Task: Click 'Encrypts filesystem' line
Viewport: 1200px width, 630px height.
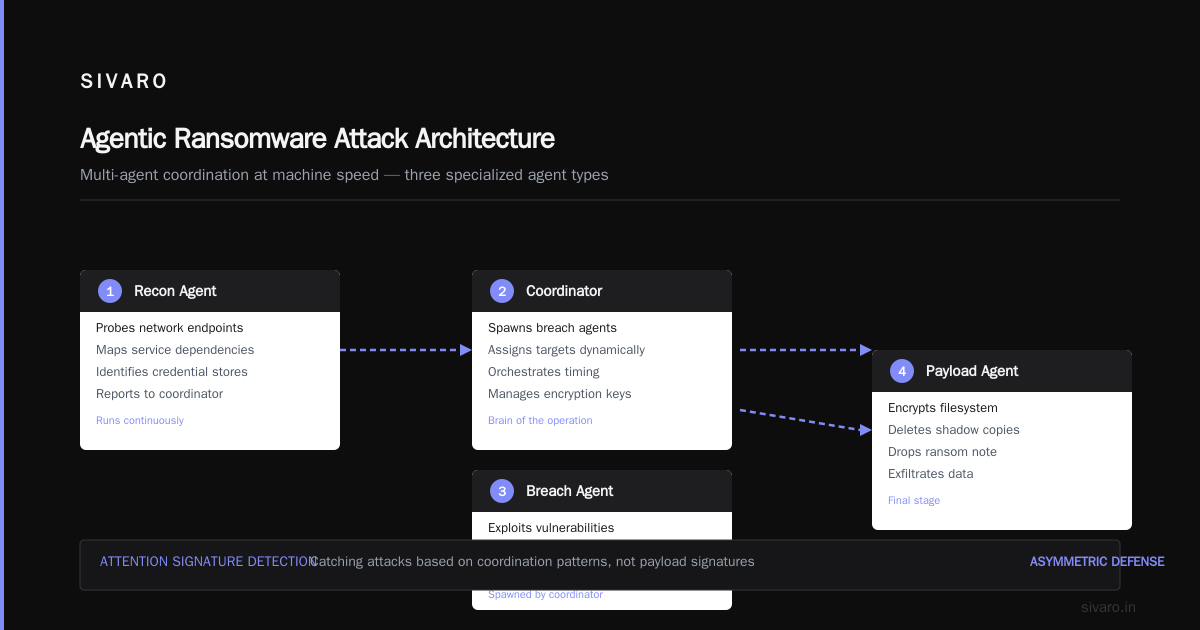Action: [943, 408]
